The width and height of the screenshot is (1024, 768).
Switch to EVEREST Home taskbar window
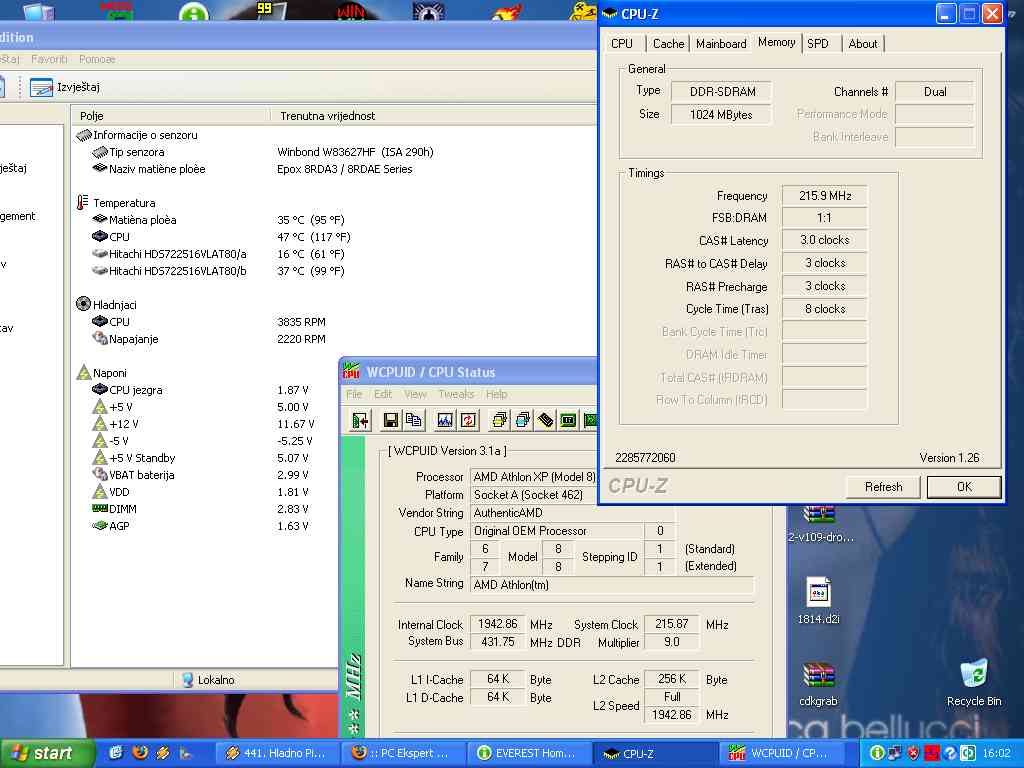point(527,753)
